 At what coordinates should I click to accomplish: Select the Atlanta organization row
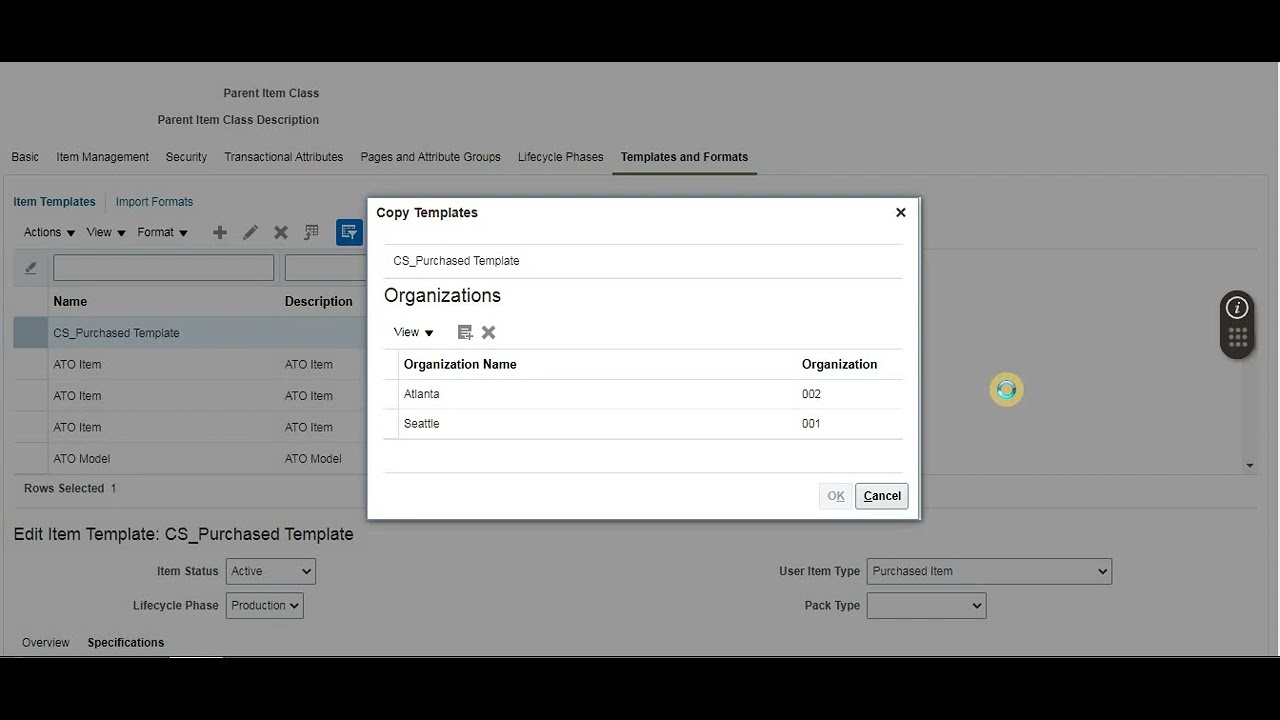pyautogui.click(x=643, y=394)
